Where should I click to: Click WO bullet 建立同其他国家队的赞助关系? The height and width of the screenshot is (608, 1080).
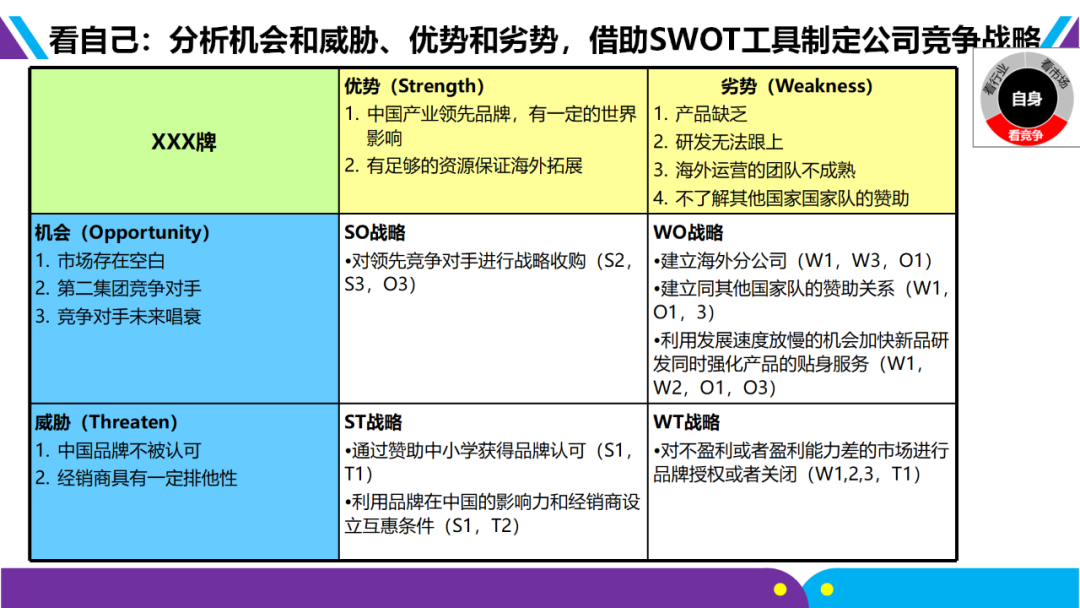[x=801, y=300]
